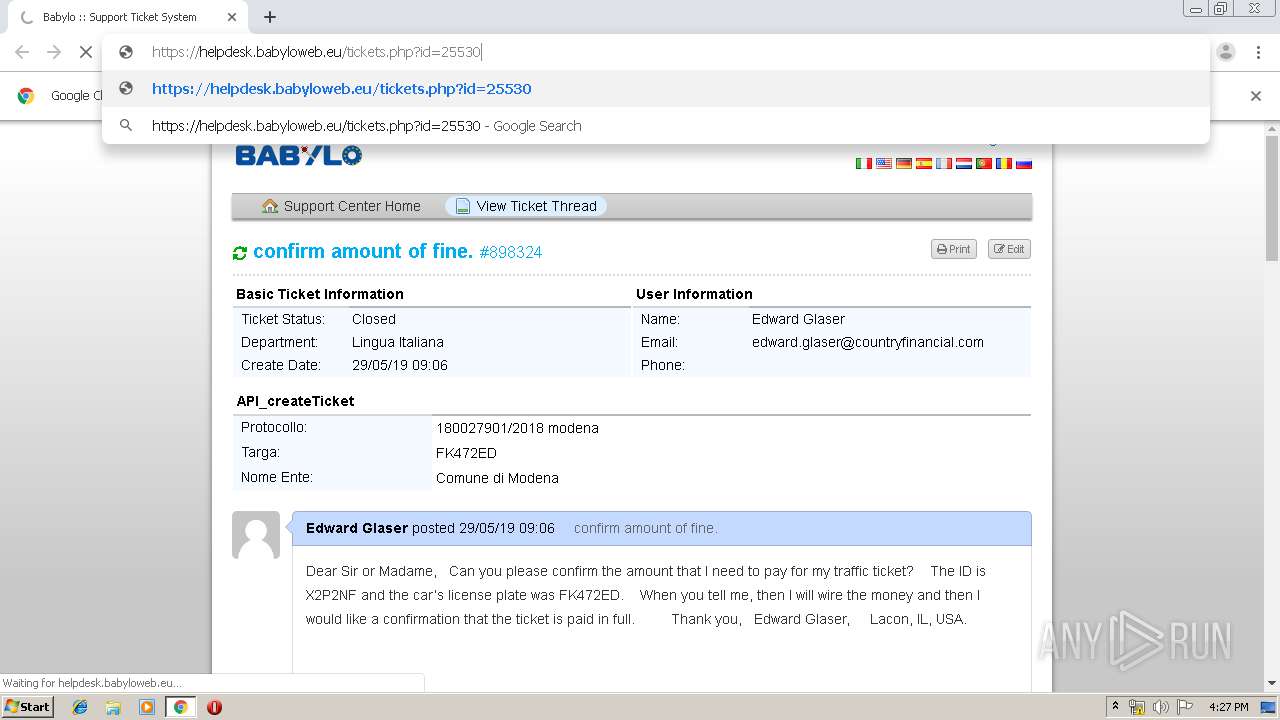1280x720 pixels.
Task: Open File Explorer from taskbar
Action: pos(113,707)
